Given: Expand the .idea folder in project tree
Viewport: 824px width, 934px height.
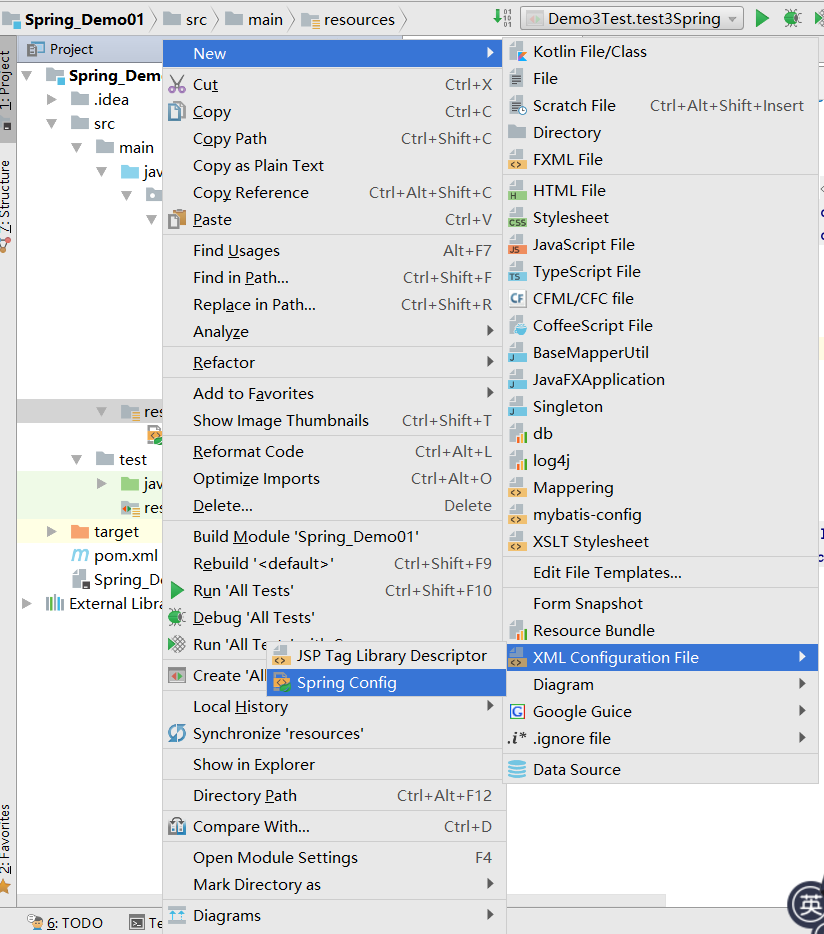Looking at the screenshot, I should (x=52, y=99).
